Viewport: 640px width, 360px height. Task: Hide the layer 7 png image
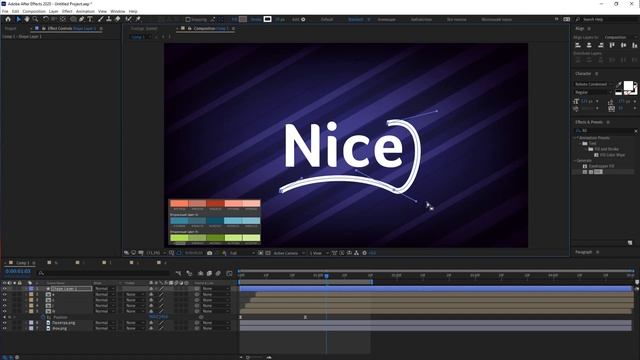(x=4, y=328)
